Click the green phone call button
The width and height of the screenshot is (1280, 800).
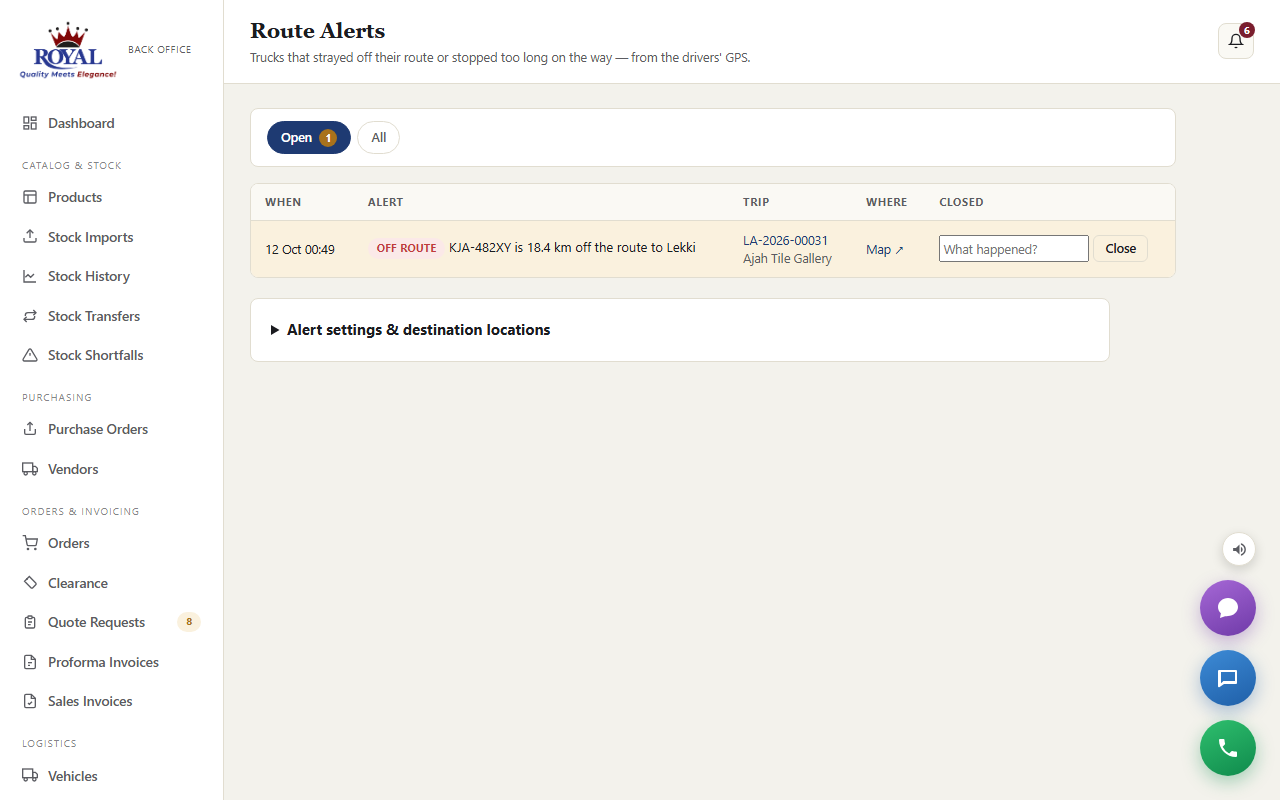(x=1228, y=748)
